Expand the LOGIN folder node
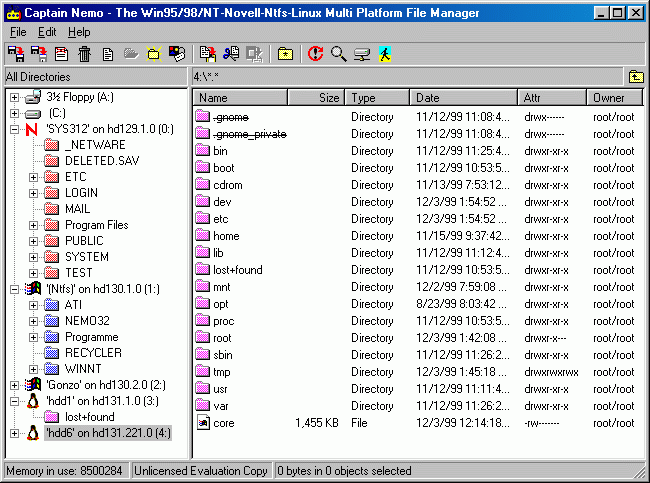Image resolution: width=650 pixels, height=483 pixels. [33, 193]
